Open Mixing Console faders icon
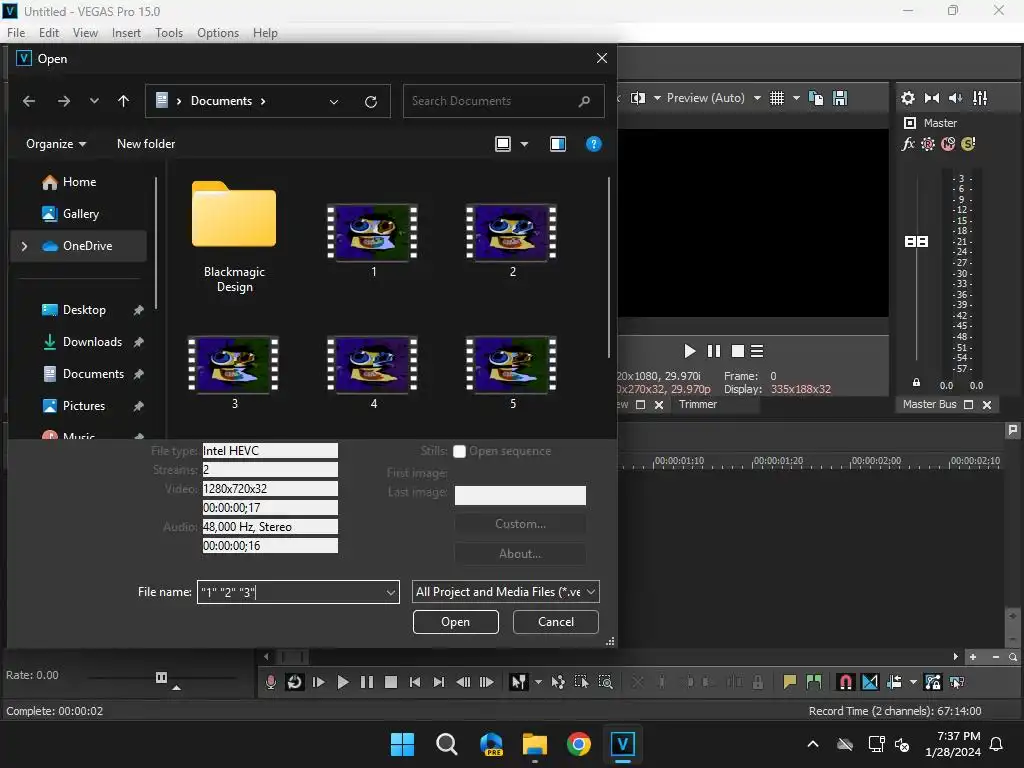This screenshot has height=768, width=1024. click(x=980, y=98)
